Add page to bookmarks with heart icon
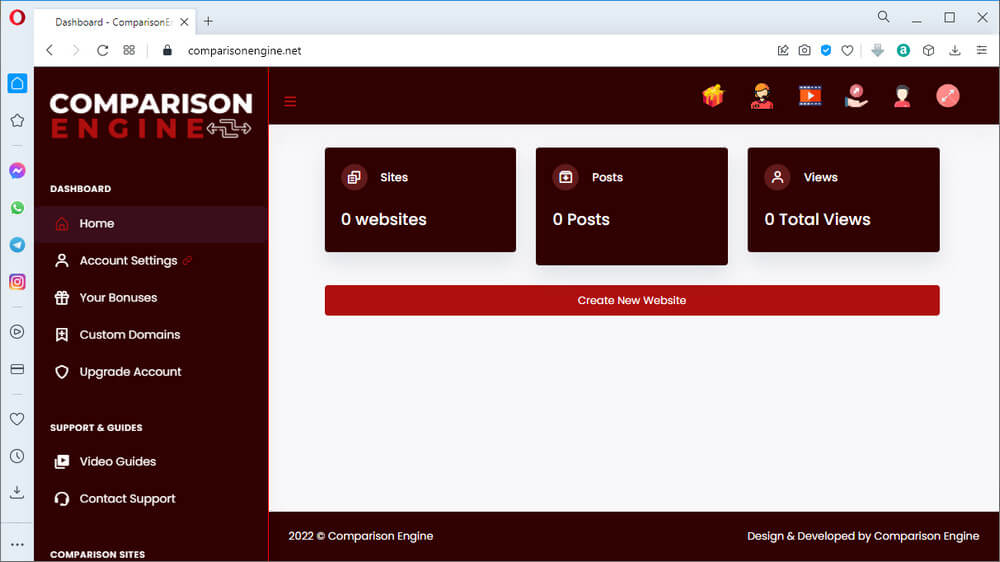The image size is (1000, 562). pyautogui.click(x=847, y=50)
